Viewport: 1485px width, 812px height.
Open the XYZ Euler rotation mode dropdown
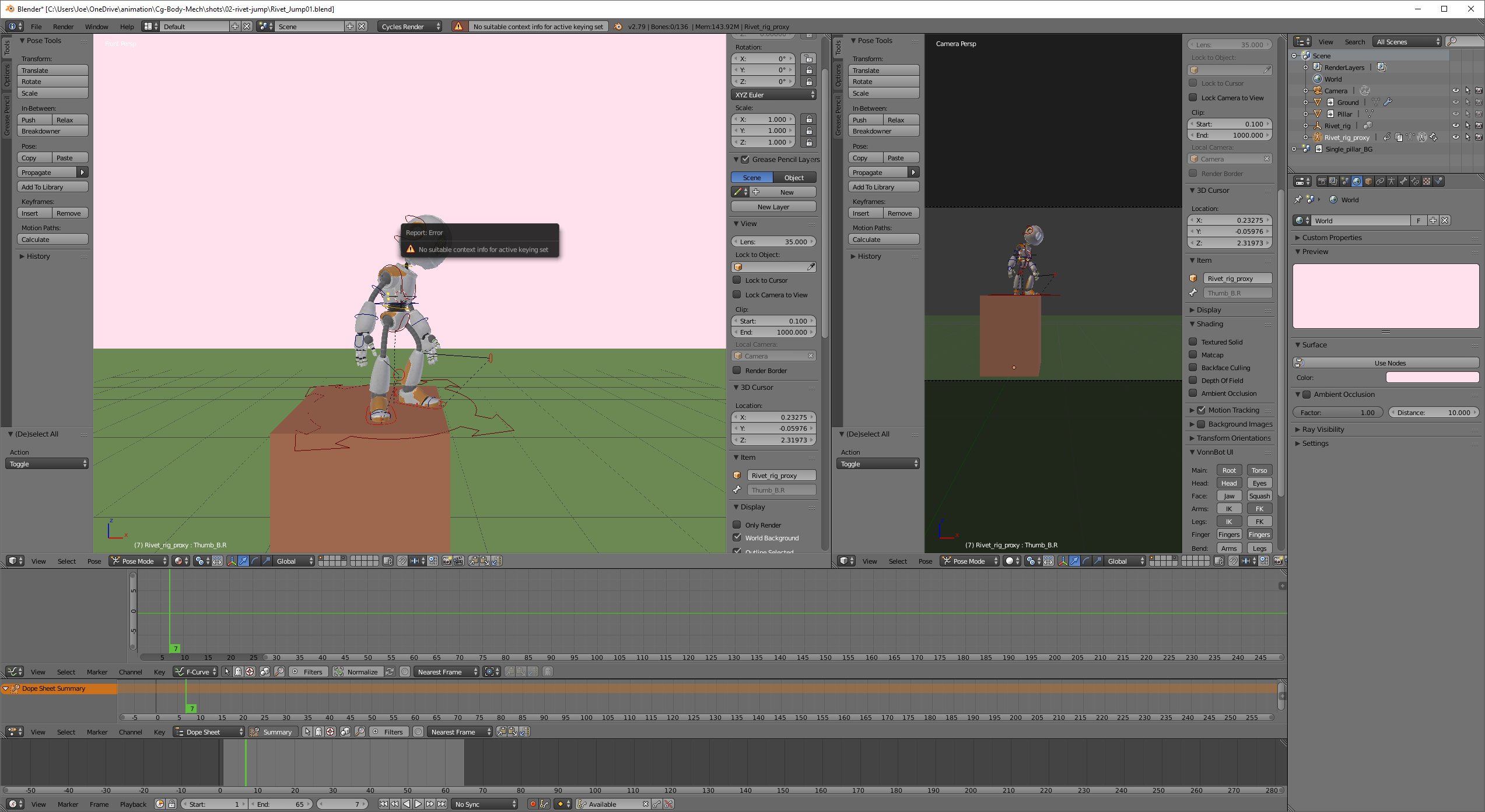(773, 95)
